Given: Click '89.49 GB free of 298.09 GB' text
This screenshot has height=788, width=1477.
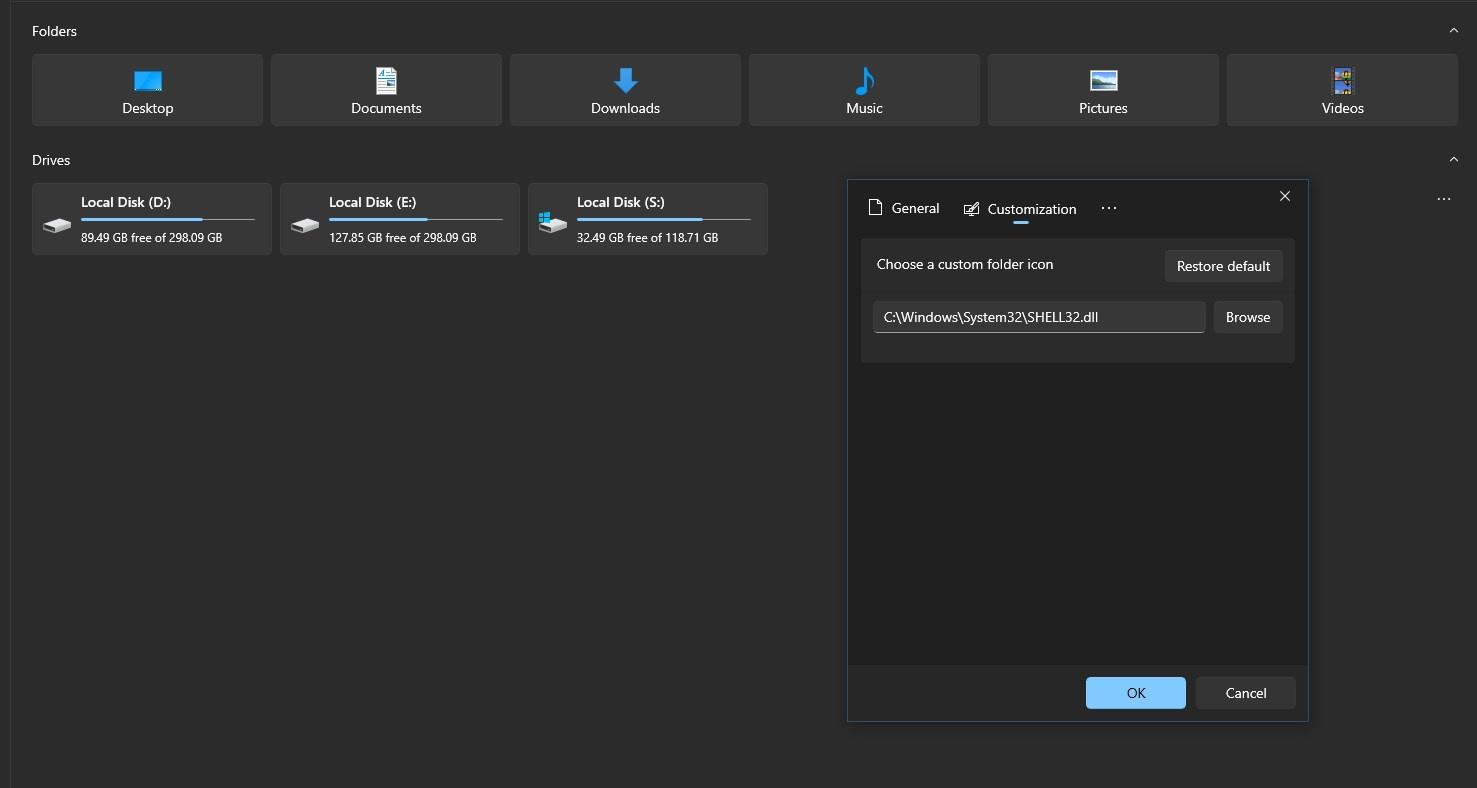Looking at the screenshot, I should coord(152,238).
